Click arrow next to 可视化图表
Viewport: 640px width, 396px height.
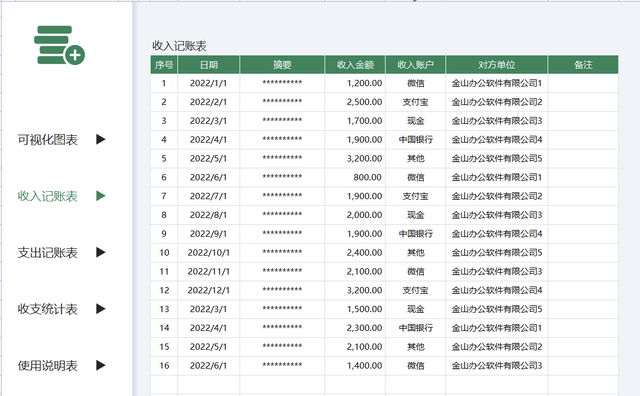coord(100,140)
